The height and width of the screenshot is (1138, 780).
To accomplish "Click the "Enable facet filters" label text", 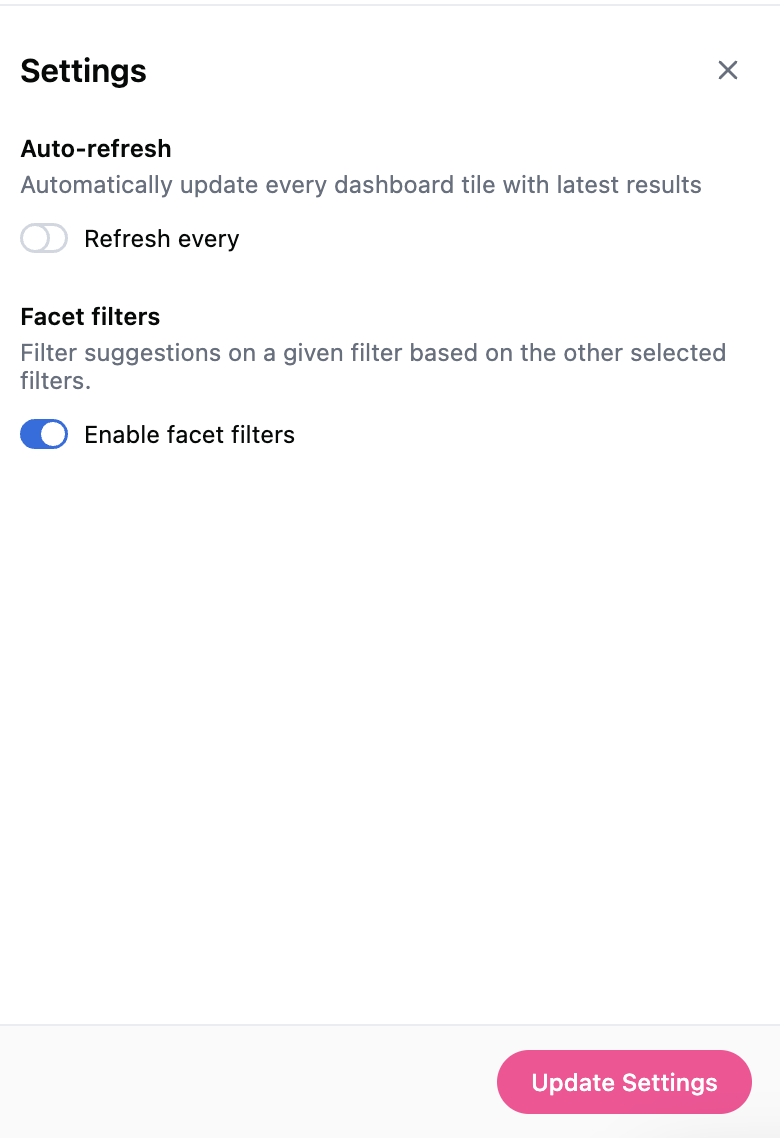I will (189, 435).
